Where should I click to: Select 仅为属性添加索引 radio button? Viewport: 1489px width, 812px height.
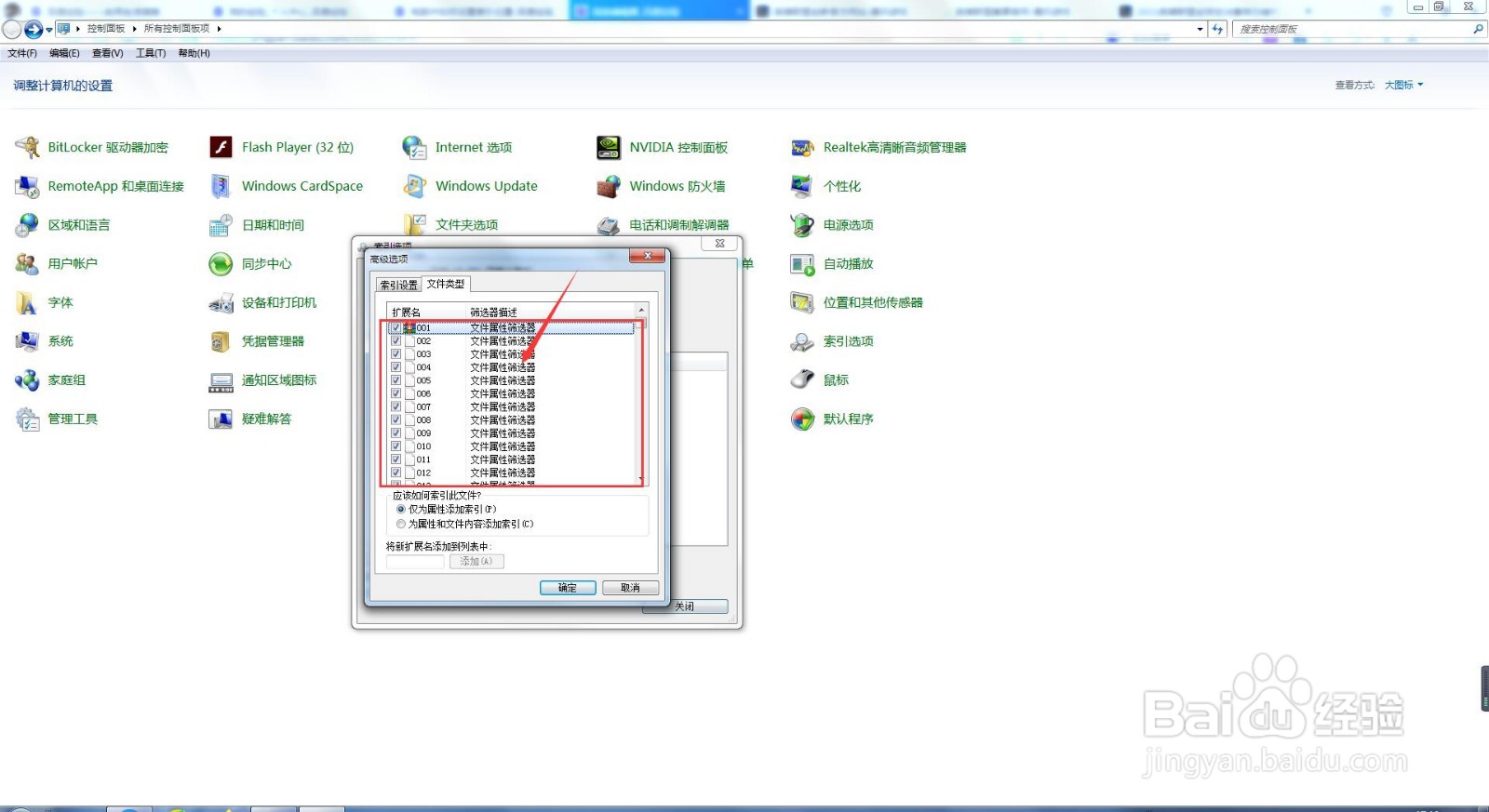(x=401, y=510)
